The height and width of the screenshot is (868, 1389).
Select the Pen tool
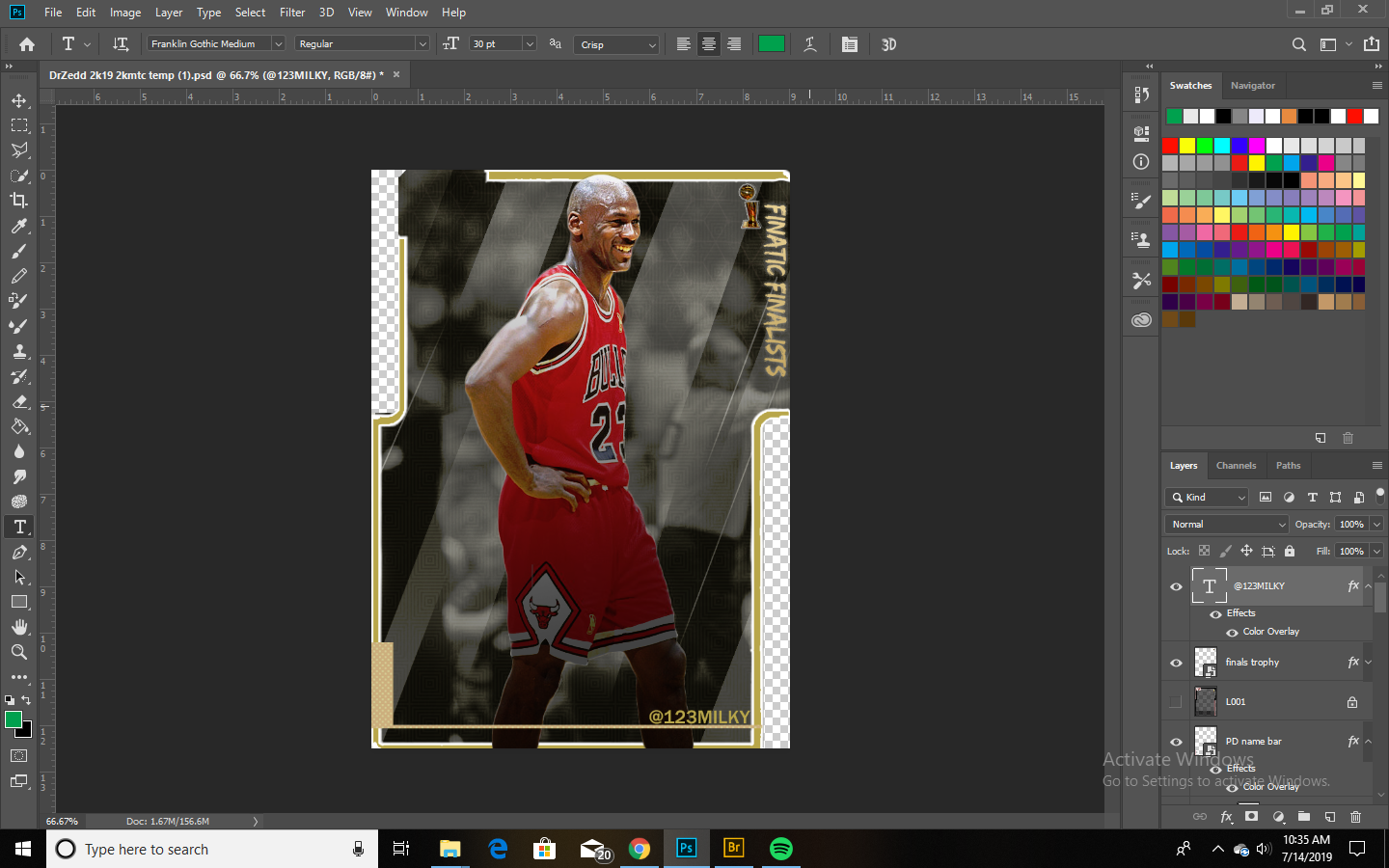tap(19, 552)
